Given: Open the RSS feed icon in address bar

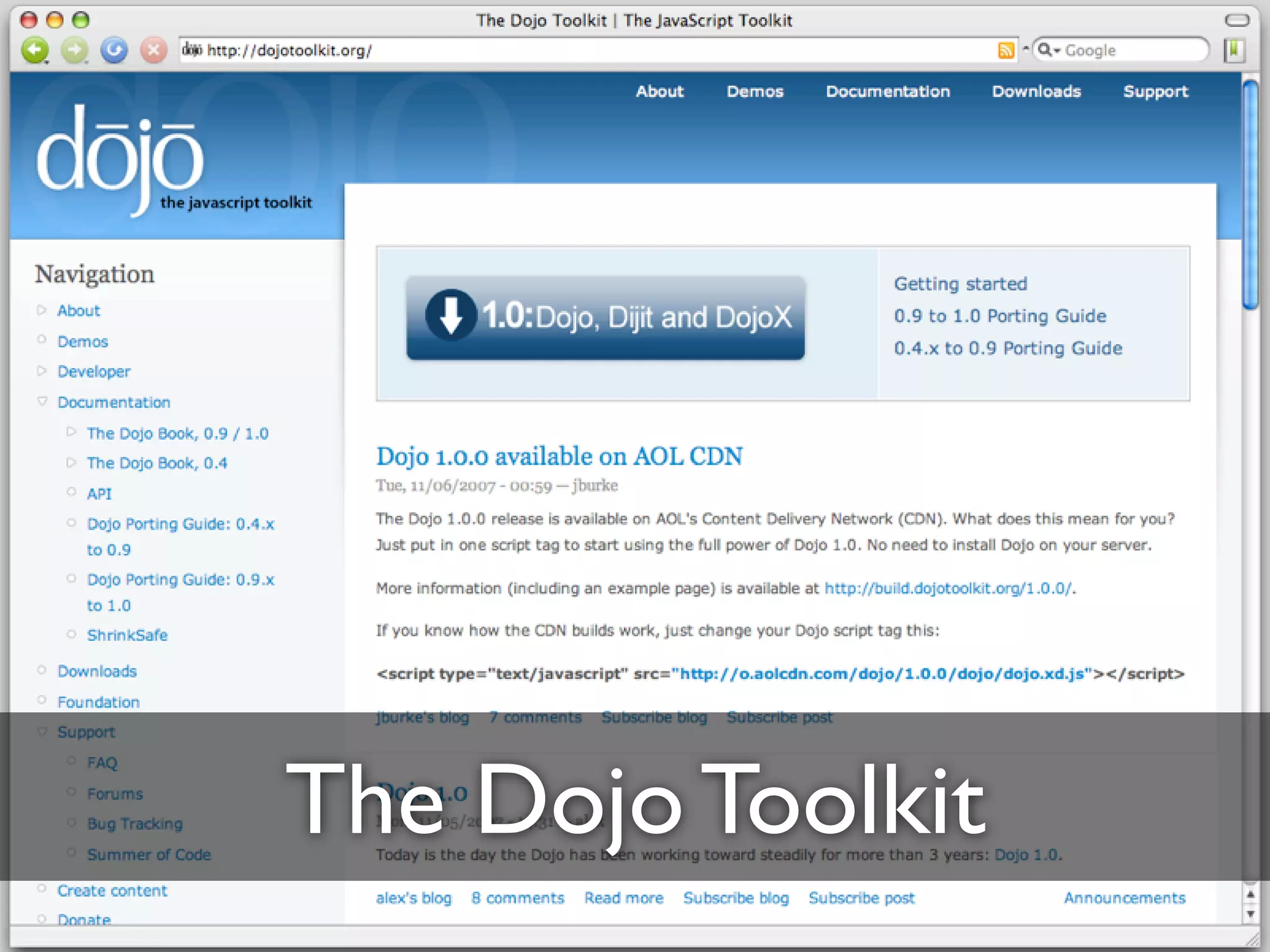Looking at the screenshot, I should pos(1006,50).
